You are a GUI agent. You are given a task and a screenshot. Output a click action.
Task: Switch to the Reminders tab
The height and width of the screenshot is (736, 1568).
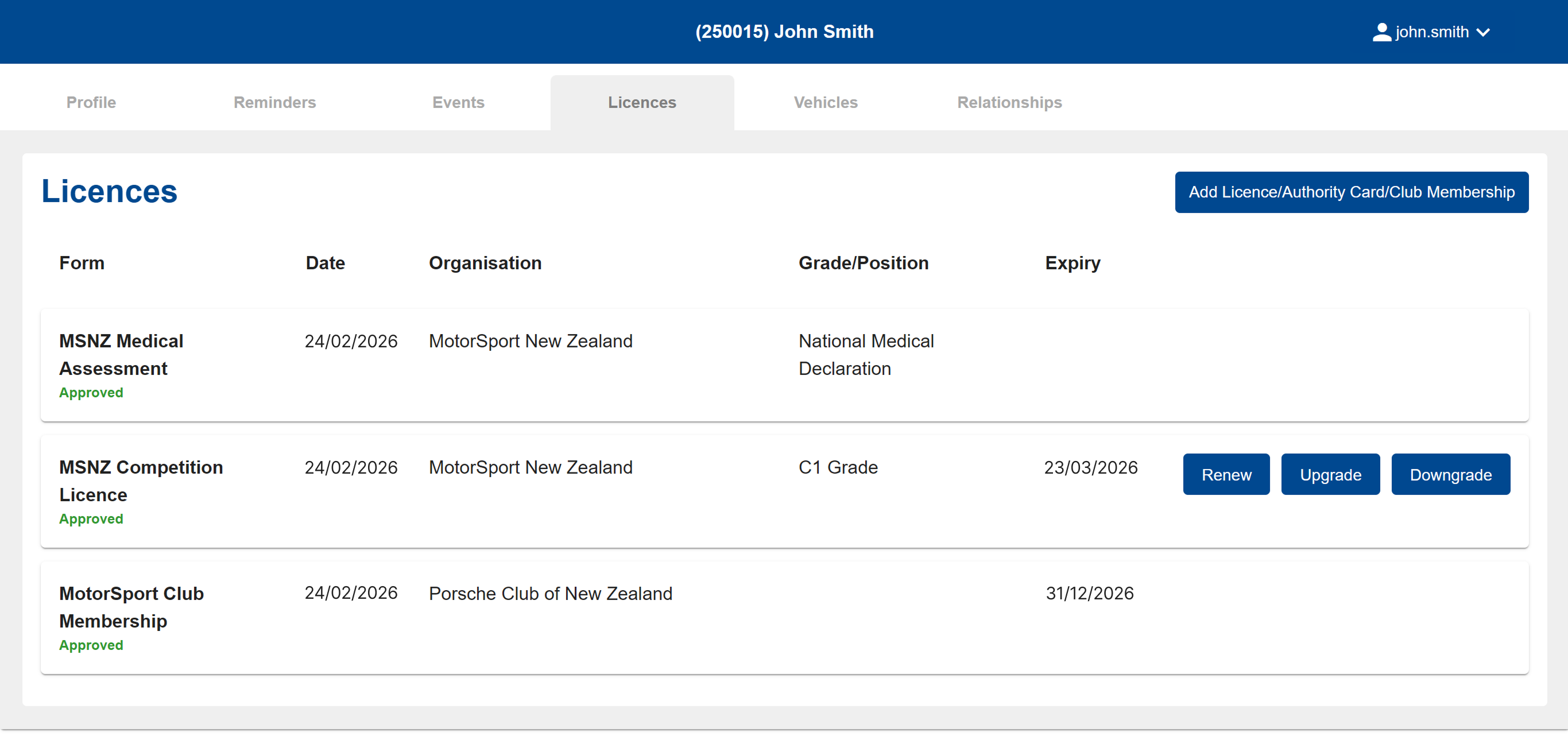[275, 102]
